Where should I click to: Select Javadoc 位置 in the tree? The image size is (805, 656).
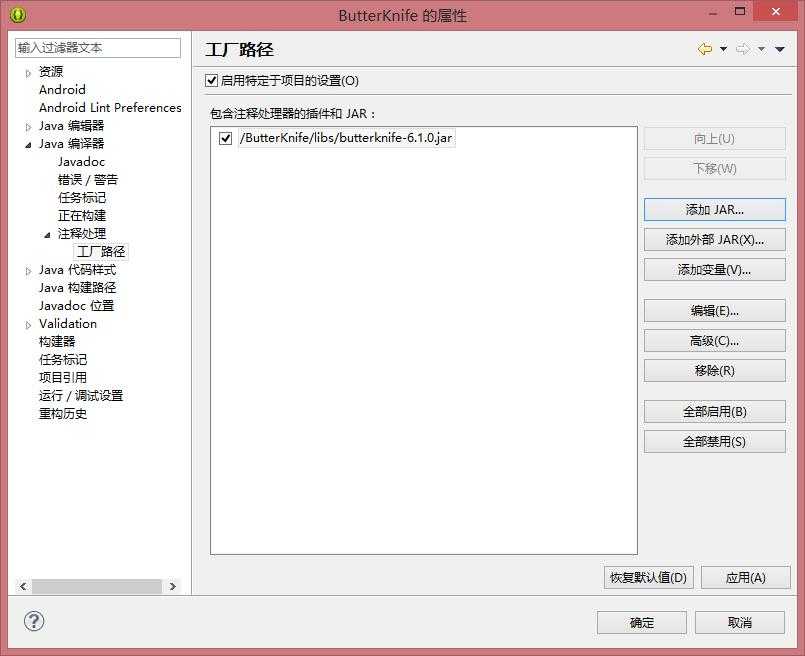(x=76, y=305)
